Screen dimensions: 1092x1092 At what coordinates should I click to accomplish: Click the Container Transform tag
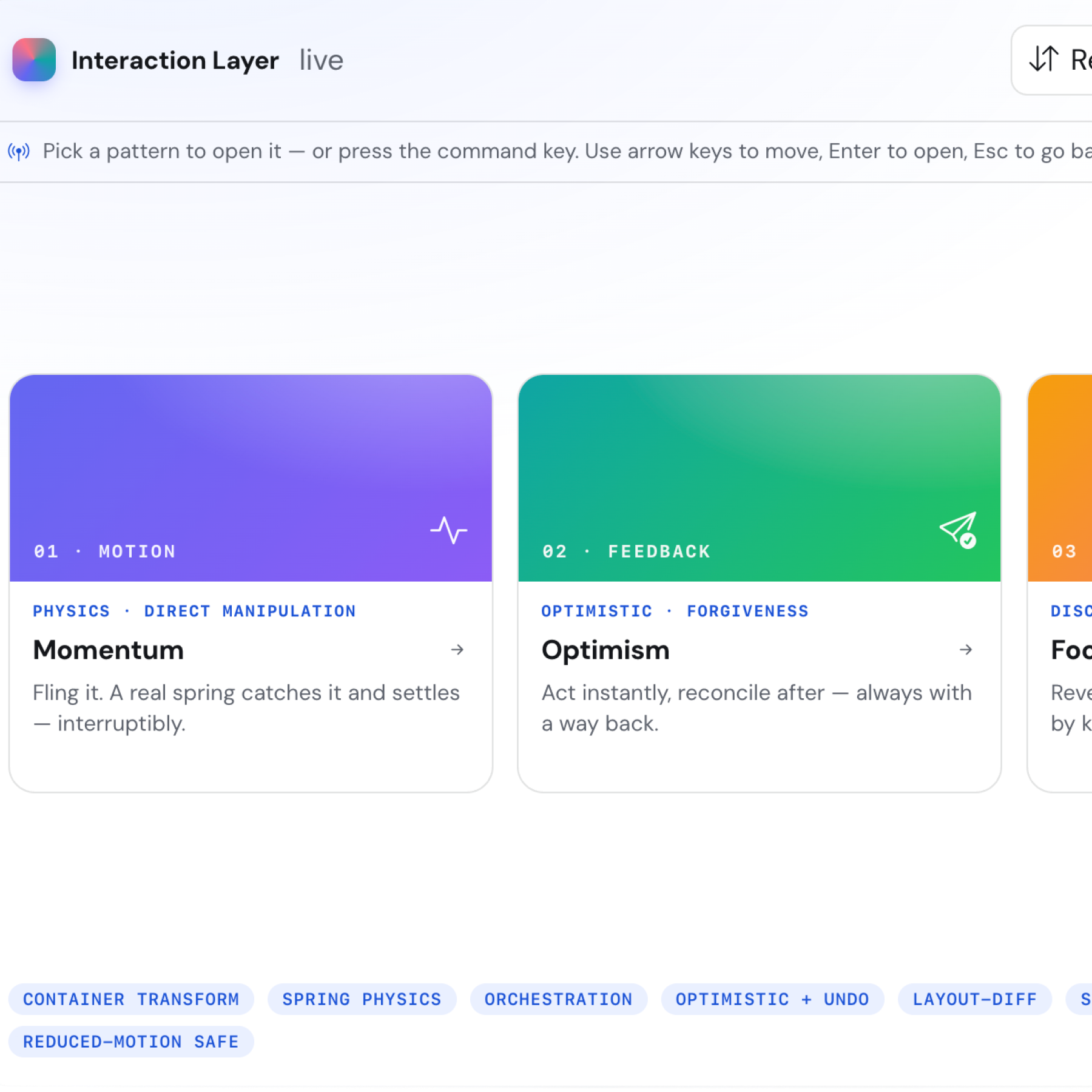(131, 999)
